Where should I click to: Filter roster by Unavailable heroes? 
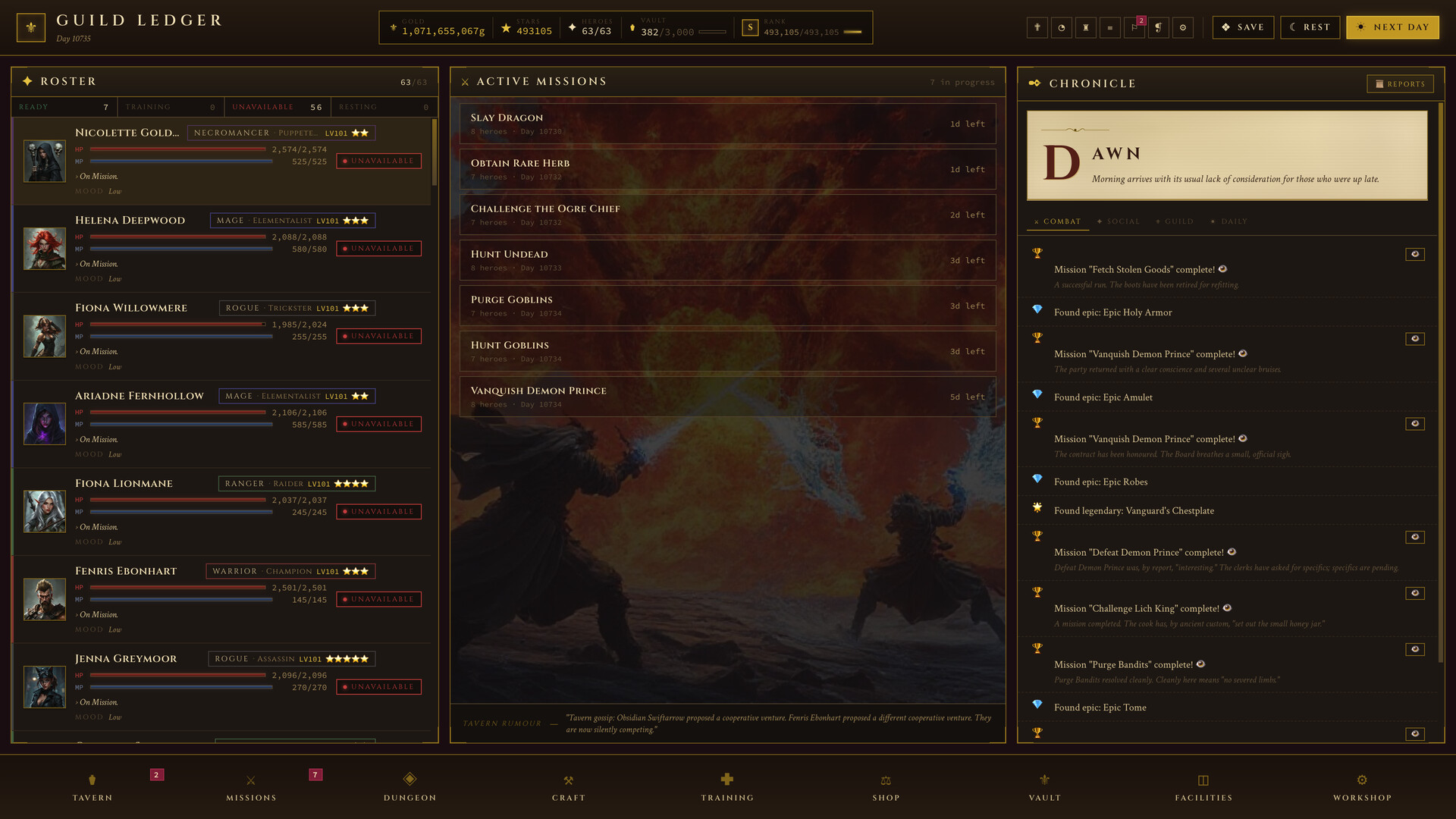pyautogui.click(x=278, y=107)
